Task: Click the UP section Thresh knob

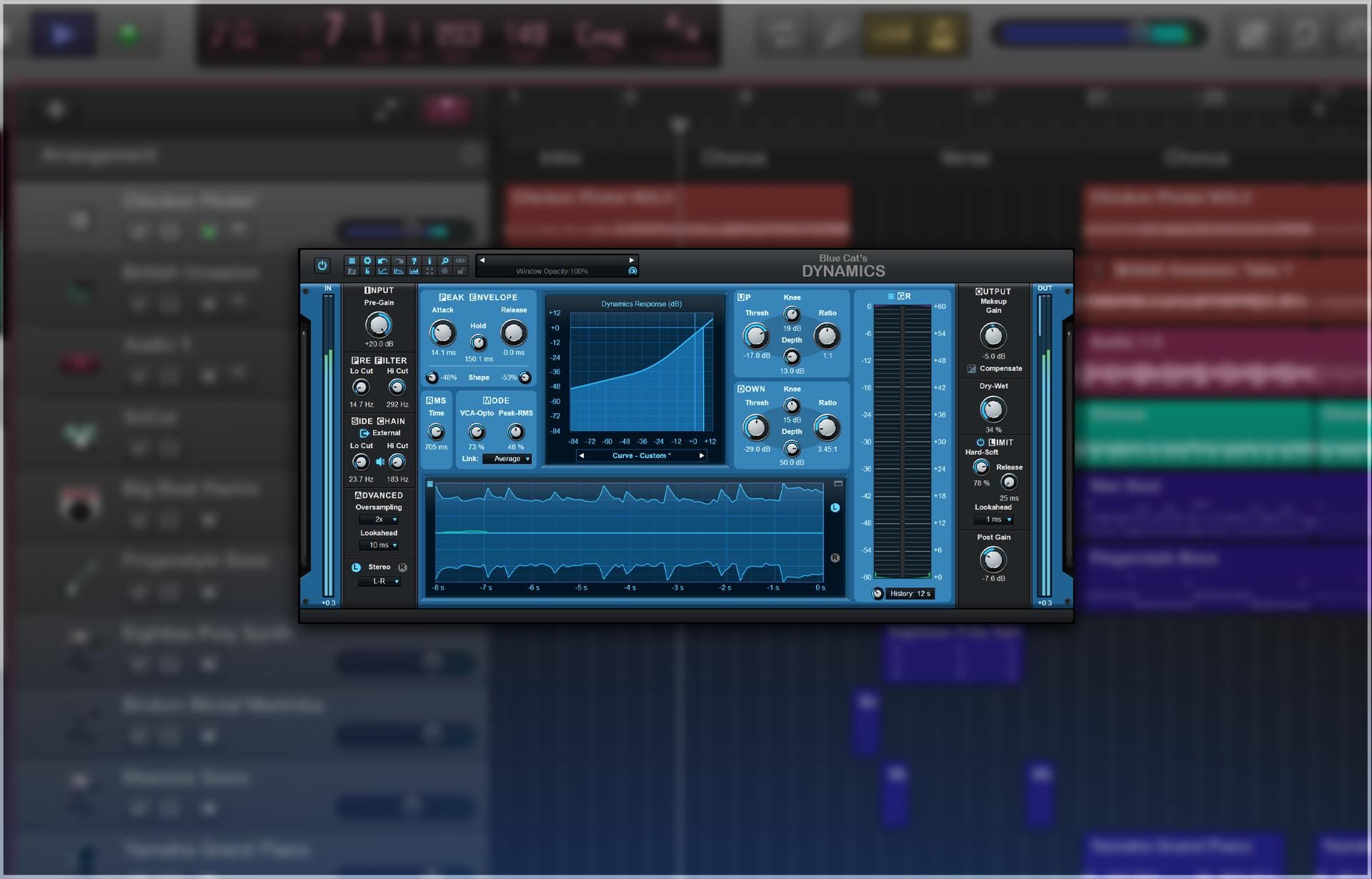Action: point(756,335)
